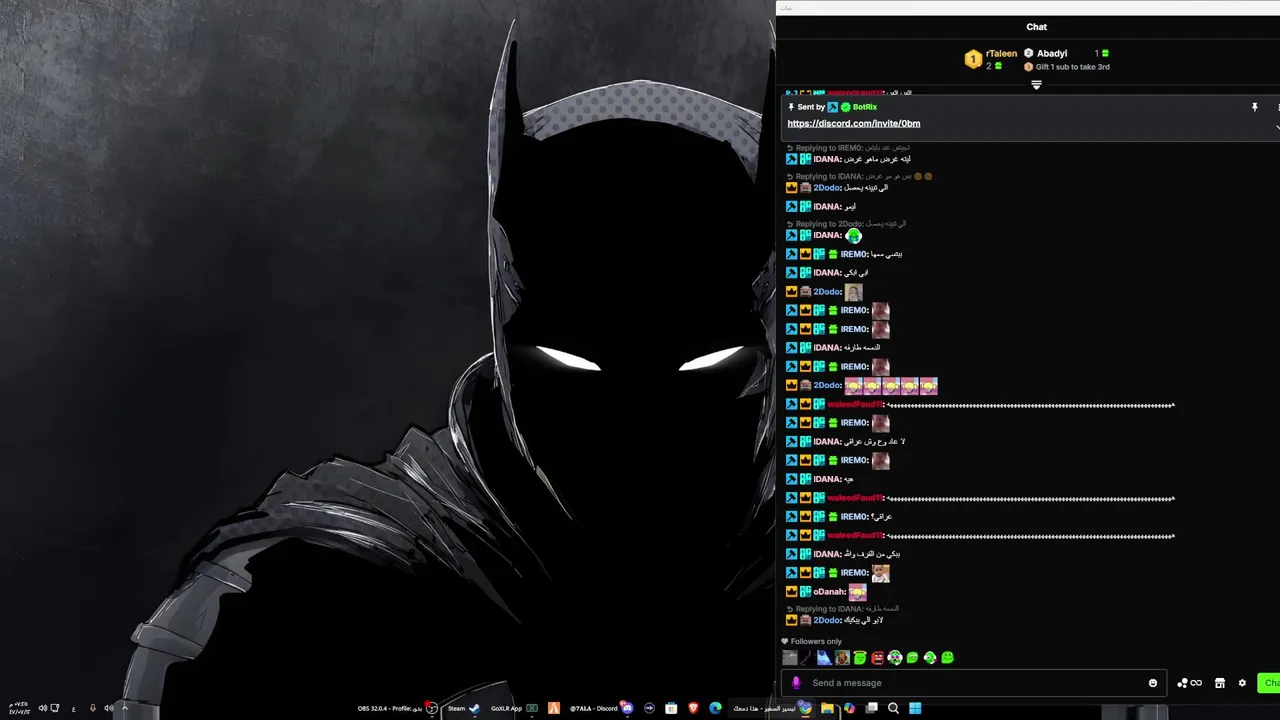The height and width of the screenshot is (720, 1280).
Task: Open GoXLR App from the taskbar
Action: (515, 708)
